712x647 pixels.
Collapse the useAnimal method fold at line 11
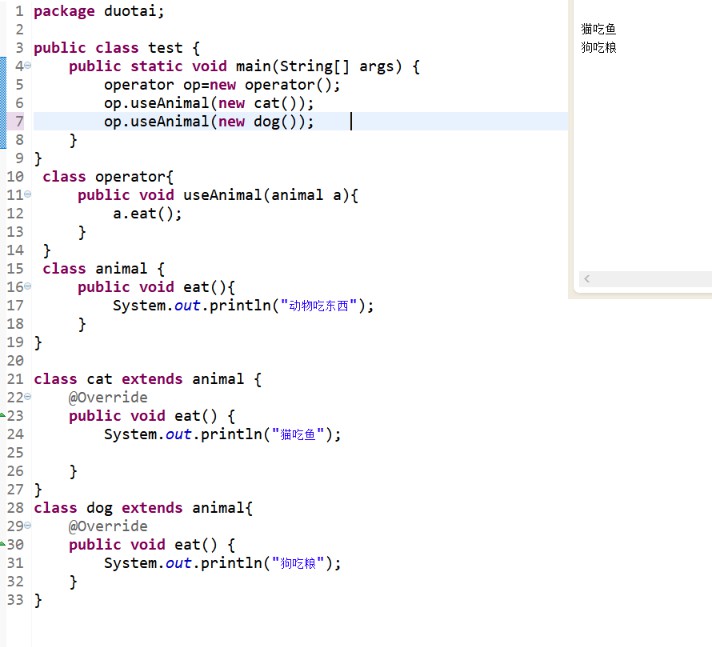tap(28, 194)
